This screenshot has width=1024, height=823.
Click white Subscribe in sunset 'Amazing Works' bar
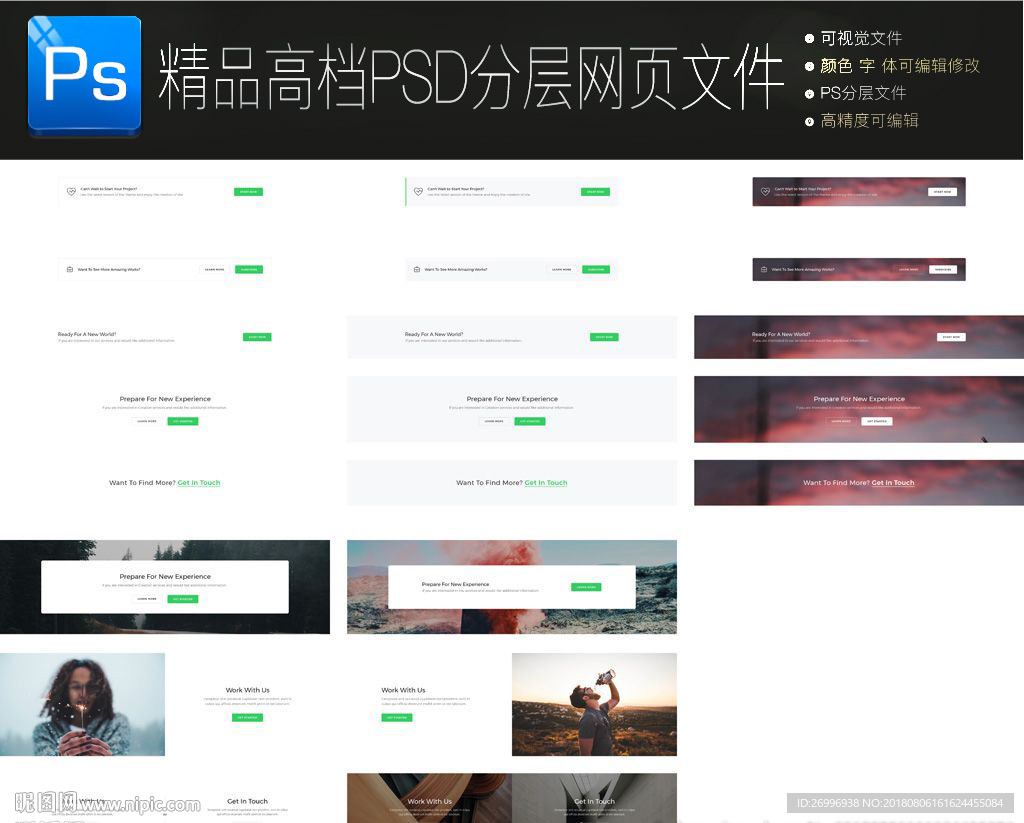click(943, 269)
